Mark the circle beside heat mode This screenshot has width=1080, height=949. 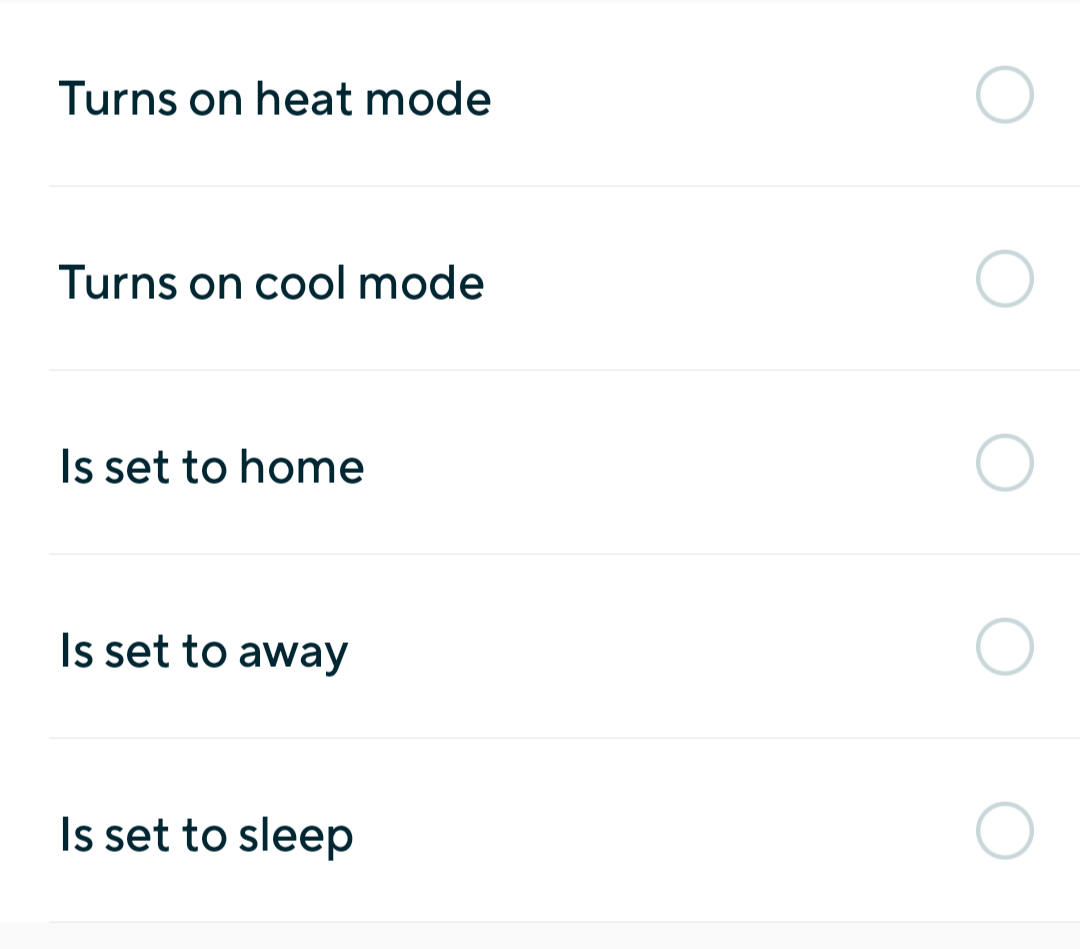(x=1004, y=94)
